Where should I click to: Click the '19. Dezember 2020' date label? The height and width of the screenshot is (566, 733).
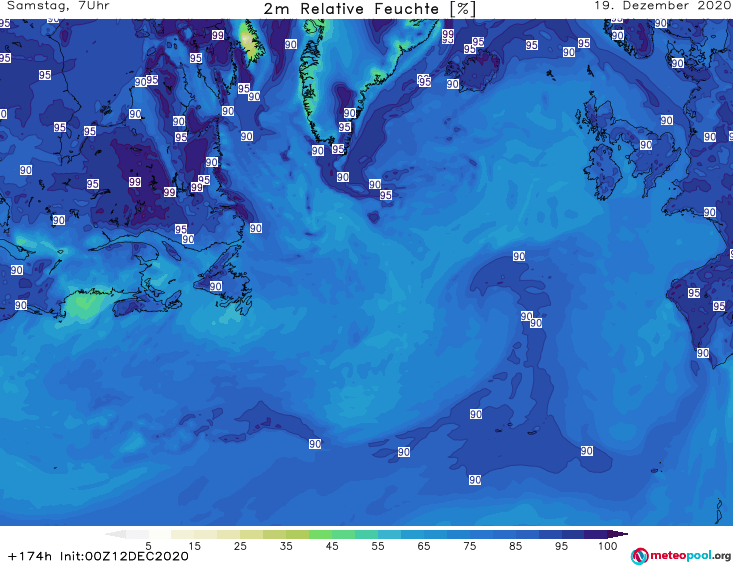click(x=662, y=6)
